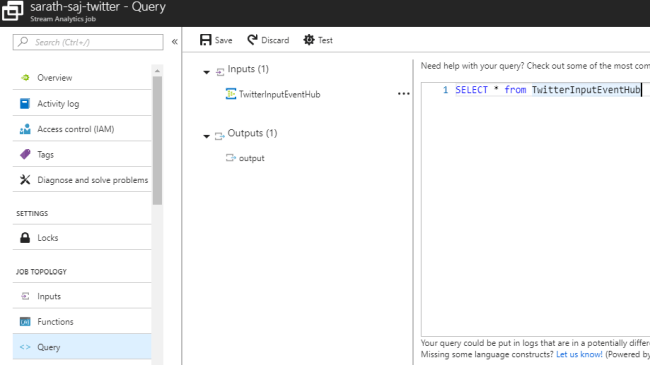Click the JOB TOPOLOGY section header

click(41, 272)
